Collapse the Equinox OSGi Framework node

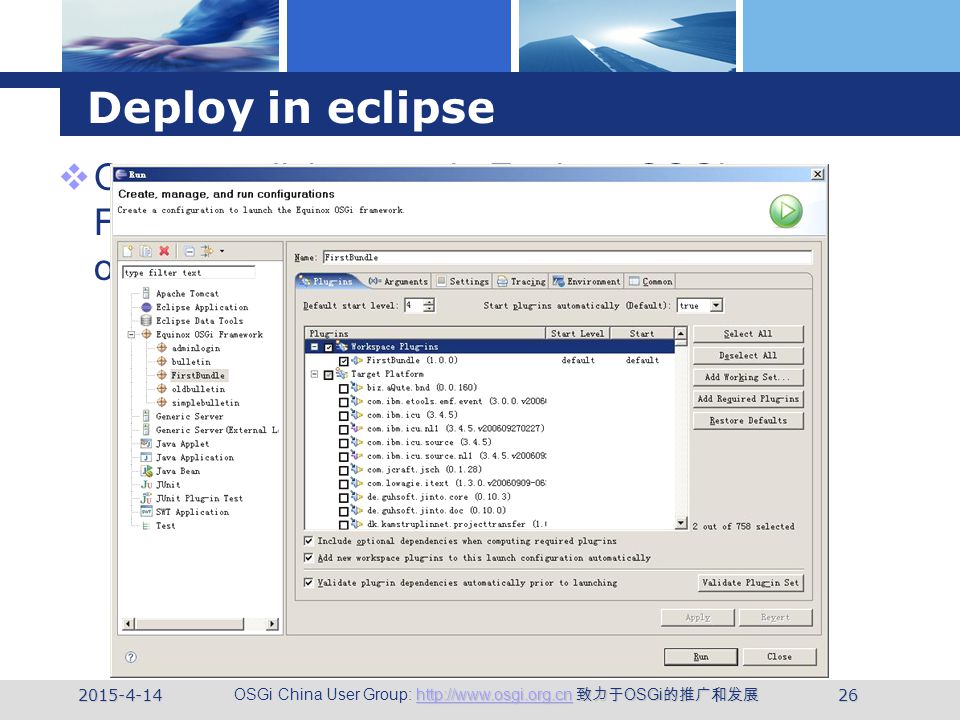point(131,335)
